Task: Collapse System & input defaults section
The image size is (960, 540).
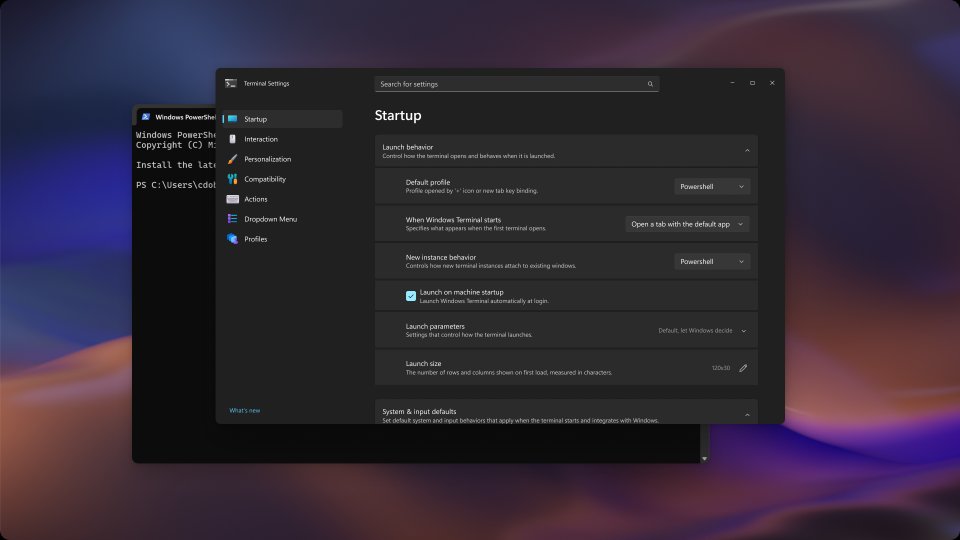Action: click(x=747, y=415)
